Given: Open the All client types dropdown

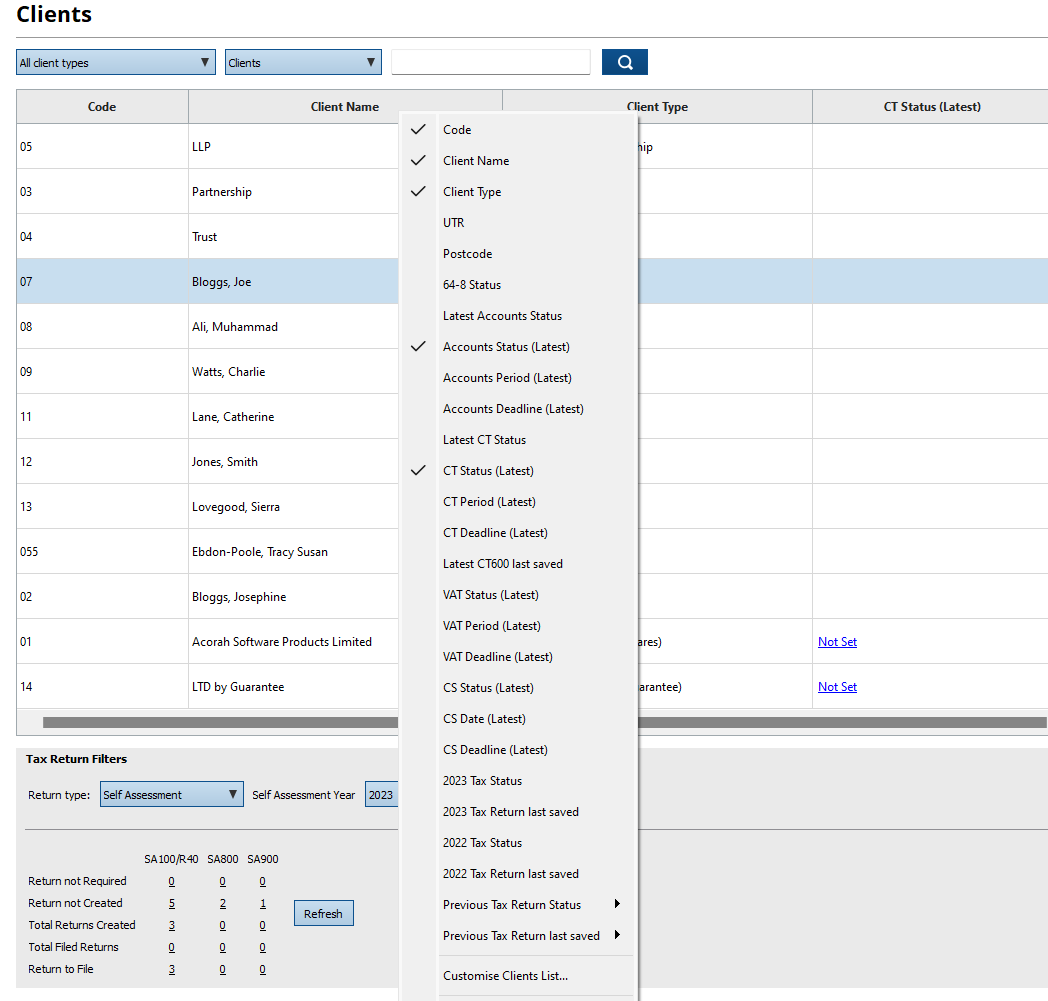Looking at the screenshot, I should point(115,63).
